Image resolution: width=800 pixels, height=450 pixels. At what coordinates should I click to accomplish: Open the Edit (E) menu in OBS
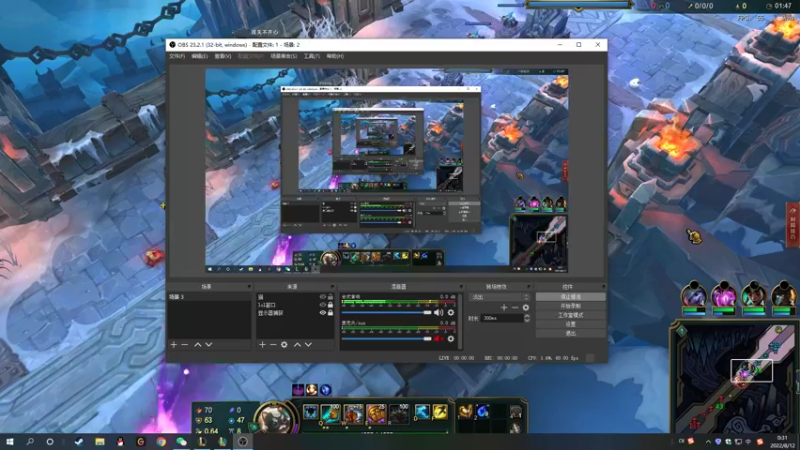point(199,56)
